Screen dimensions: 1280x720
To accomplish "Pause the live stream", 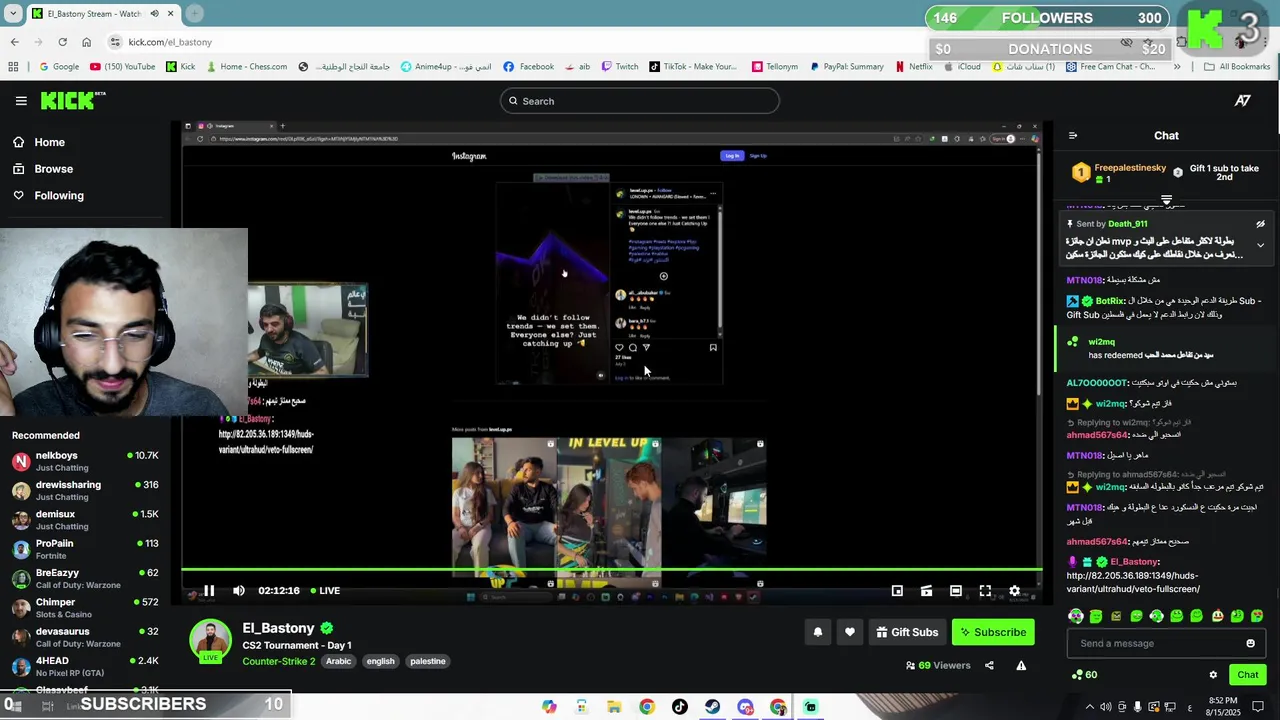I will click(209, 591).
